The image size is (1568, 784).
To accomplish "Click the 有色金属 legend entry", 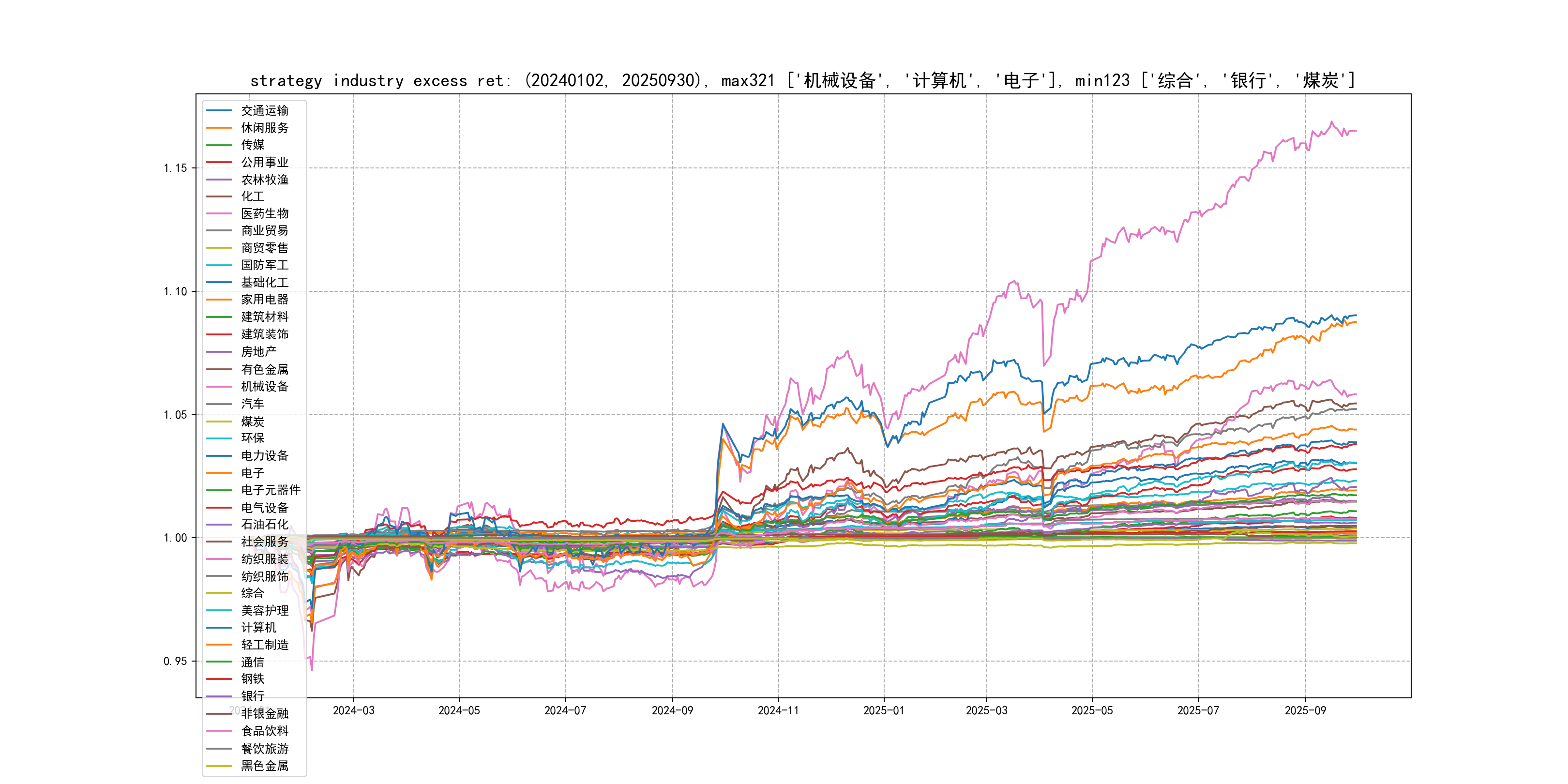I will pyautogui.click(x=264, y=369).
